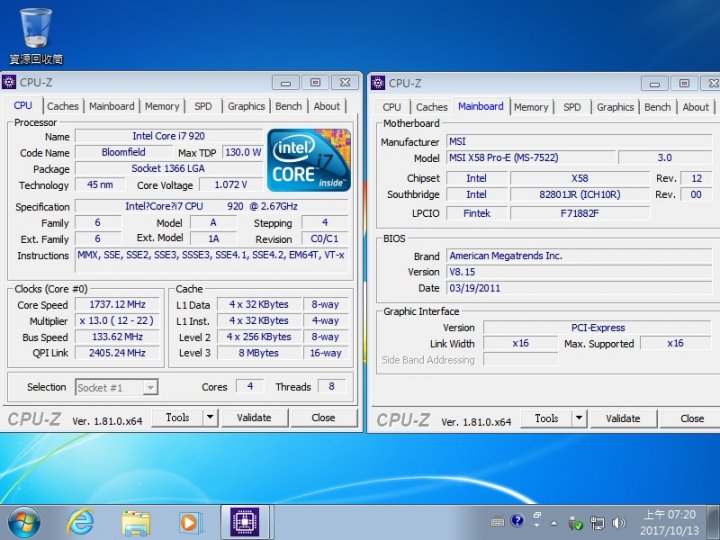This screenshot has height=540, width=720.
Task: Switch to About tab in right window
Action: pyautogui.click(x=696, y=107)
